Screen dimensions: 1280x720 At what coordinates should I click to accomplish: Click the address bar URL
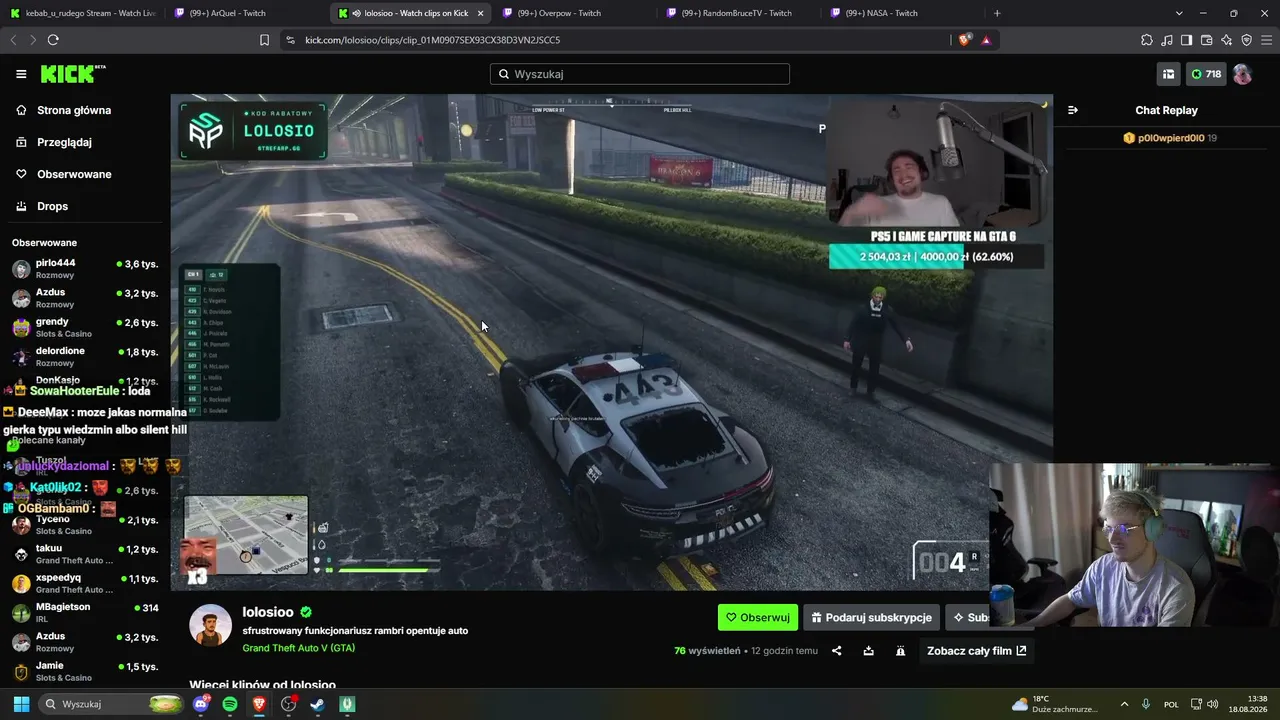pos(433,40)
